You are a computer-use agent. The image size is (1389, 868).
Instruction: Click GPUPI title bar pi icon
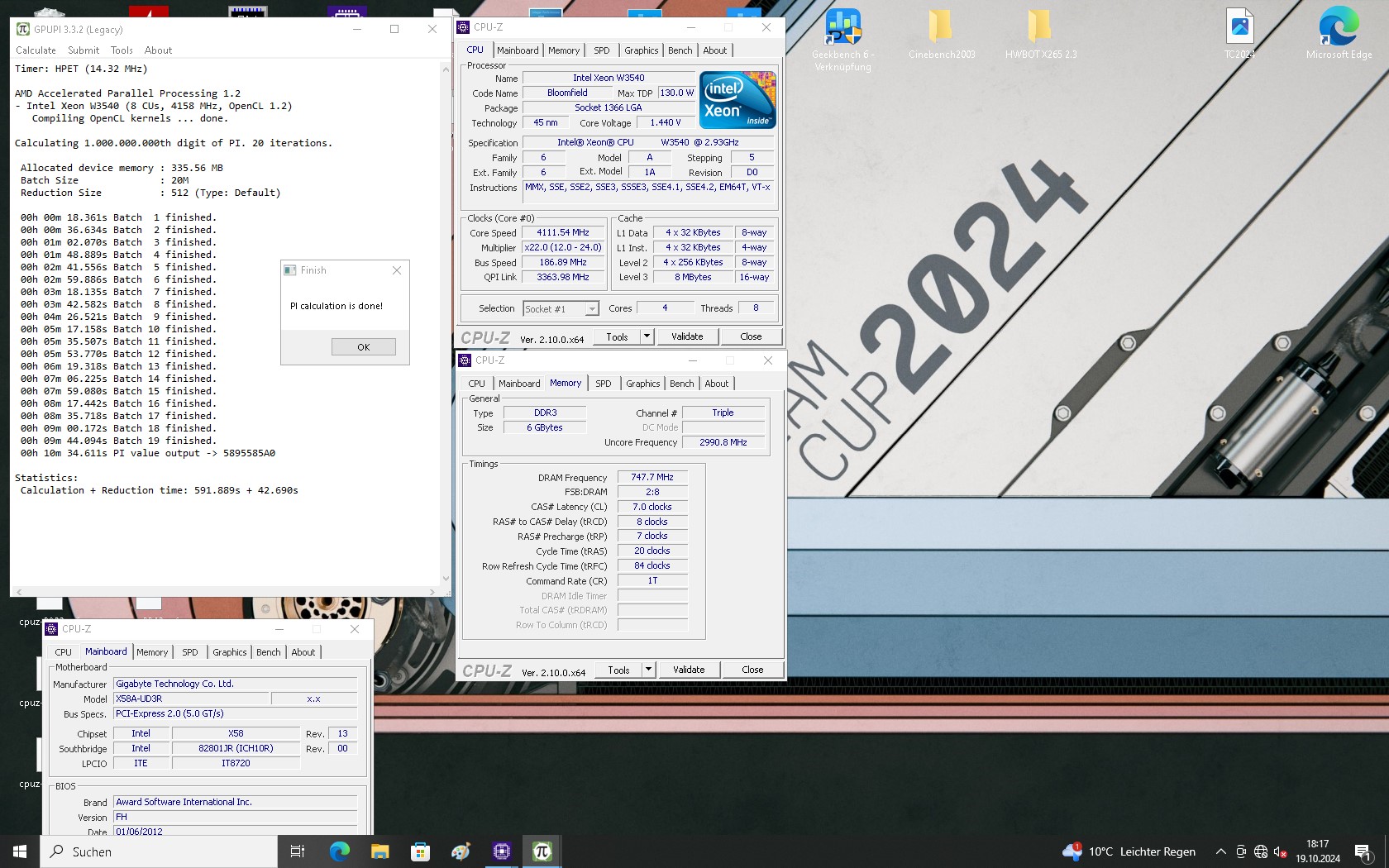click(23, 29)
